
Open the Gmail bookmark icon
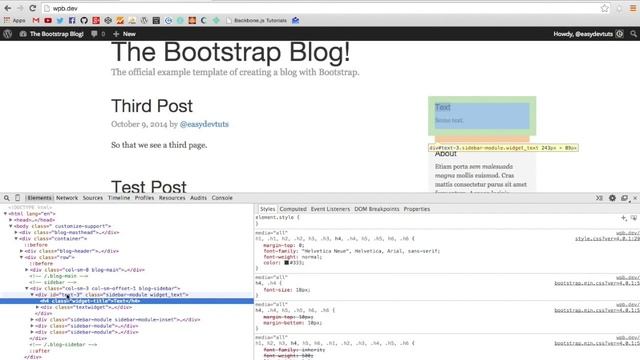[x=36, y=20]
